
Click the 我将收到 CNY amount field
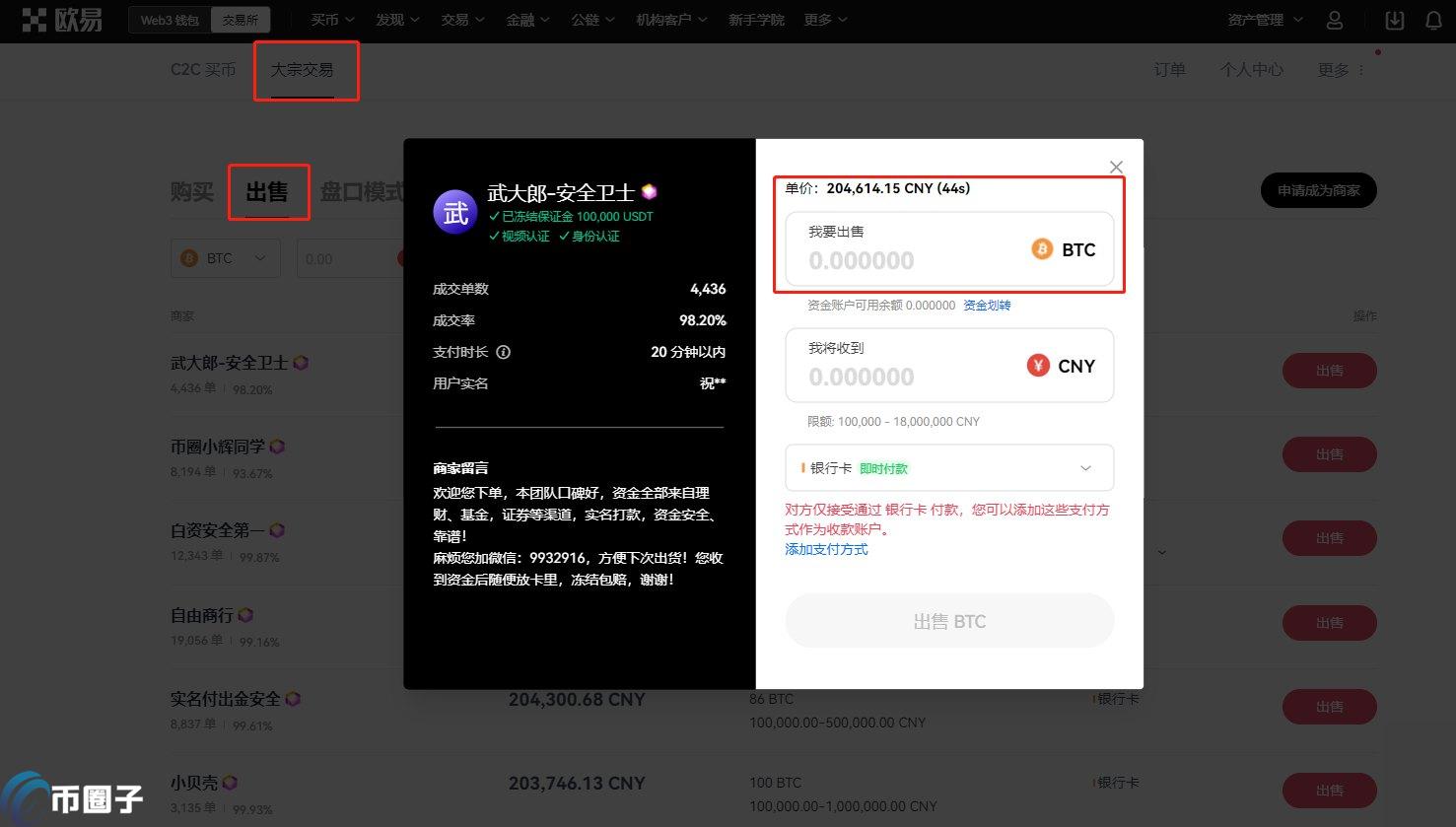949,366
